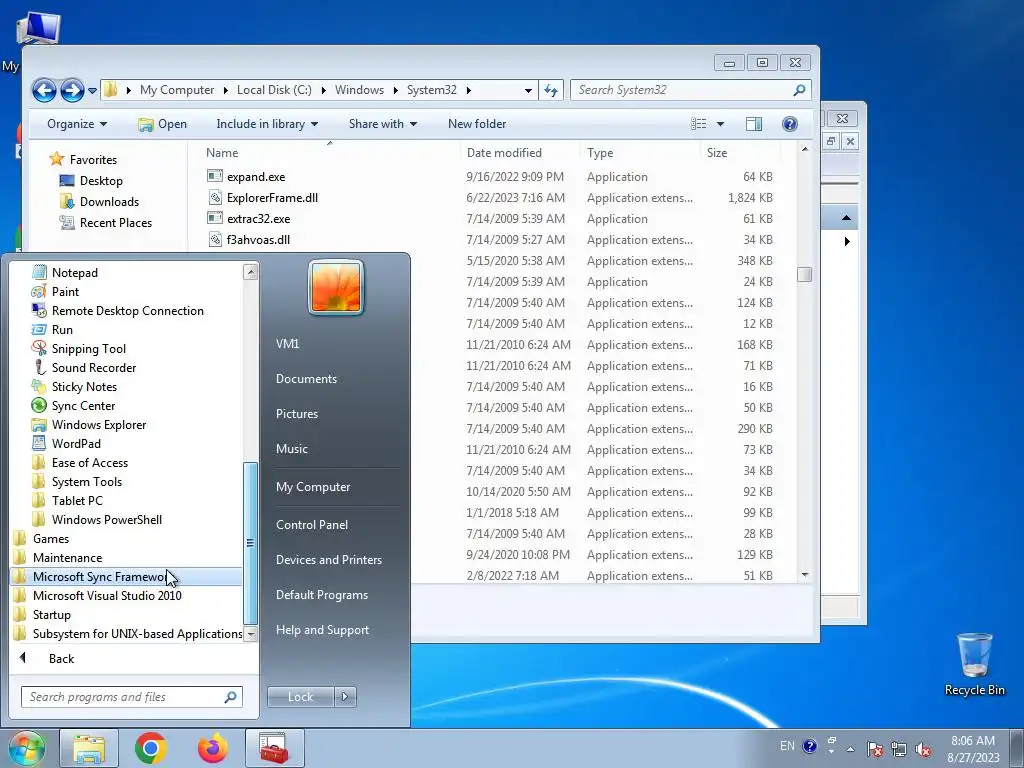Expand Microsoft Visual Studio 2010 folder

(x=107, y=595)
